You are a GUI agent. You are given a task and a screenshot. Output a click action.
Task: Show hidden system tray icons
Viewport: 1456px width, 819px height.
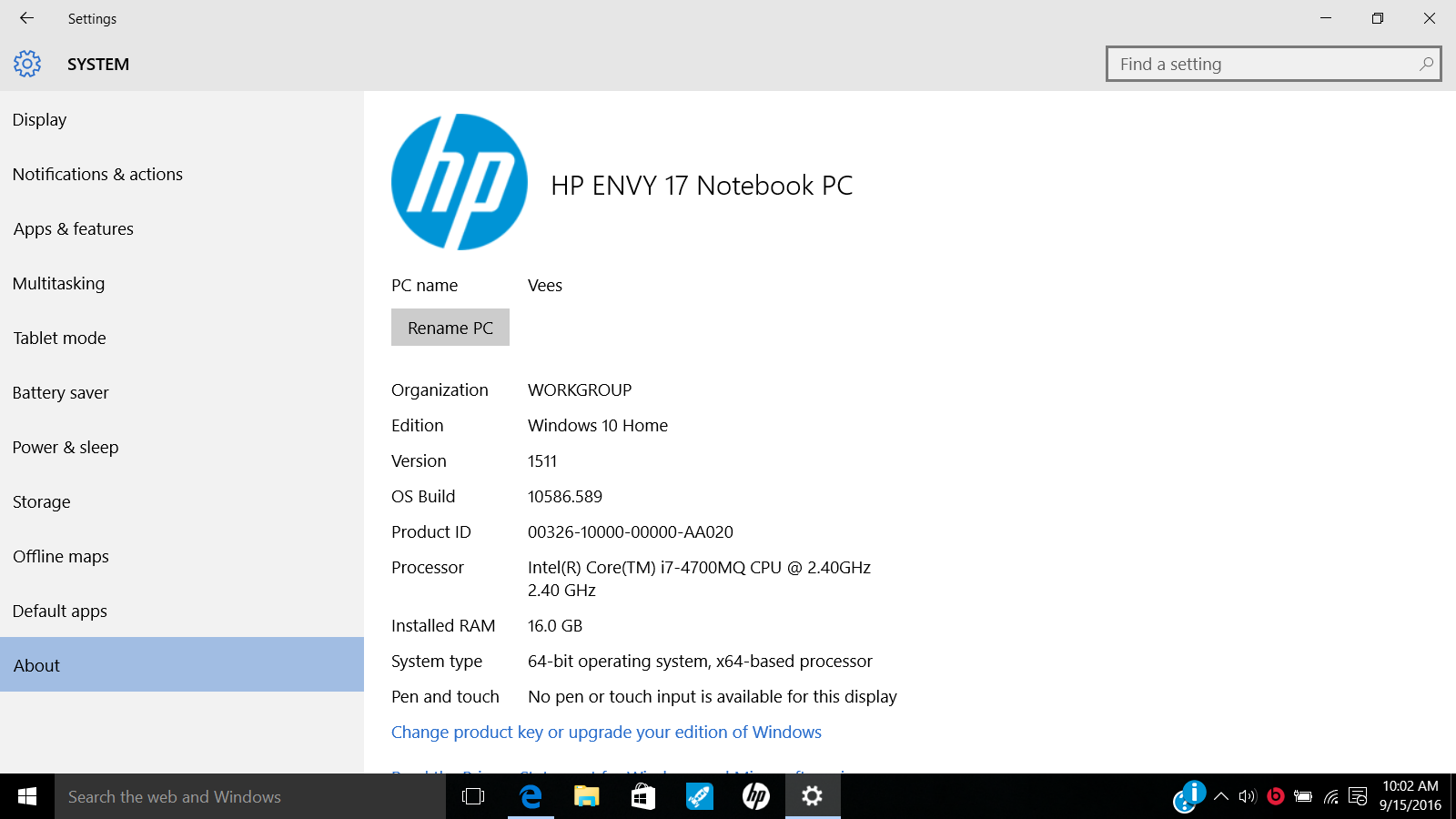click(x=1221, y=796)
